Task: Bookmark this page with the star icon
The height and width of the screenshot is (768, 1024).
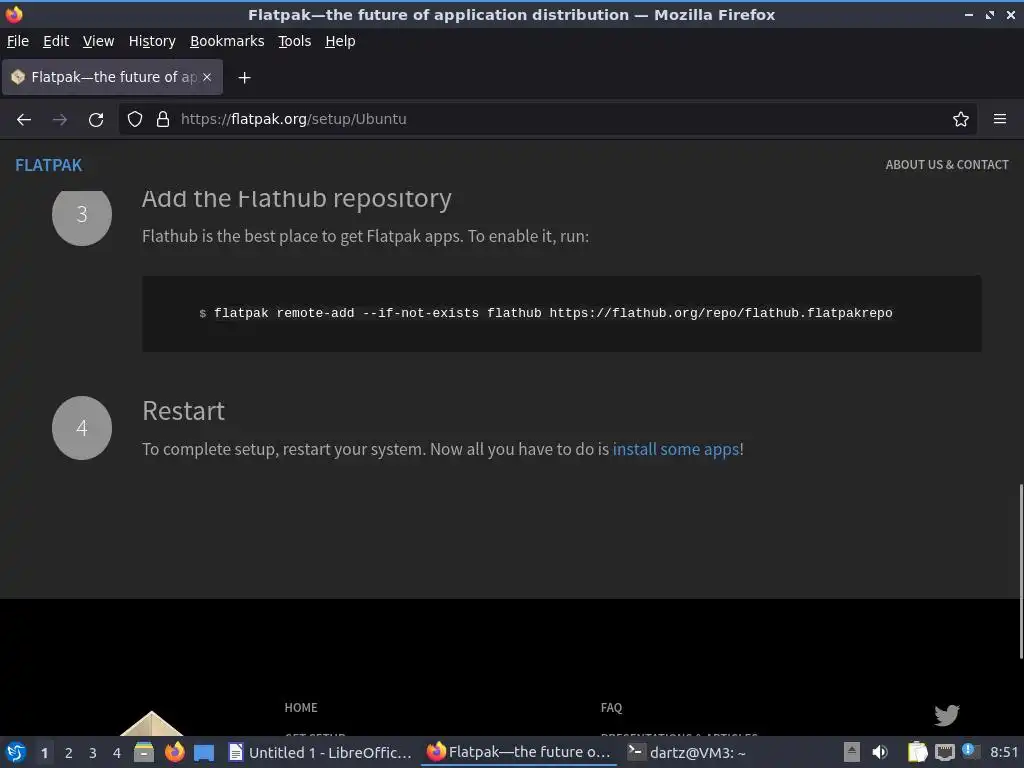Action: pyautogui.click(x=961, y=120)
